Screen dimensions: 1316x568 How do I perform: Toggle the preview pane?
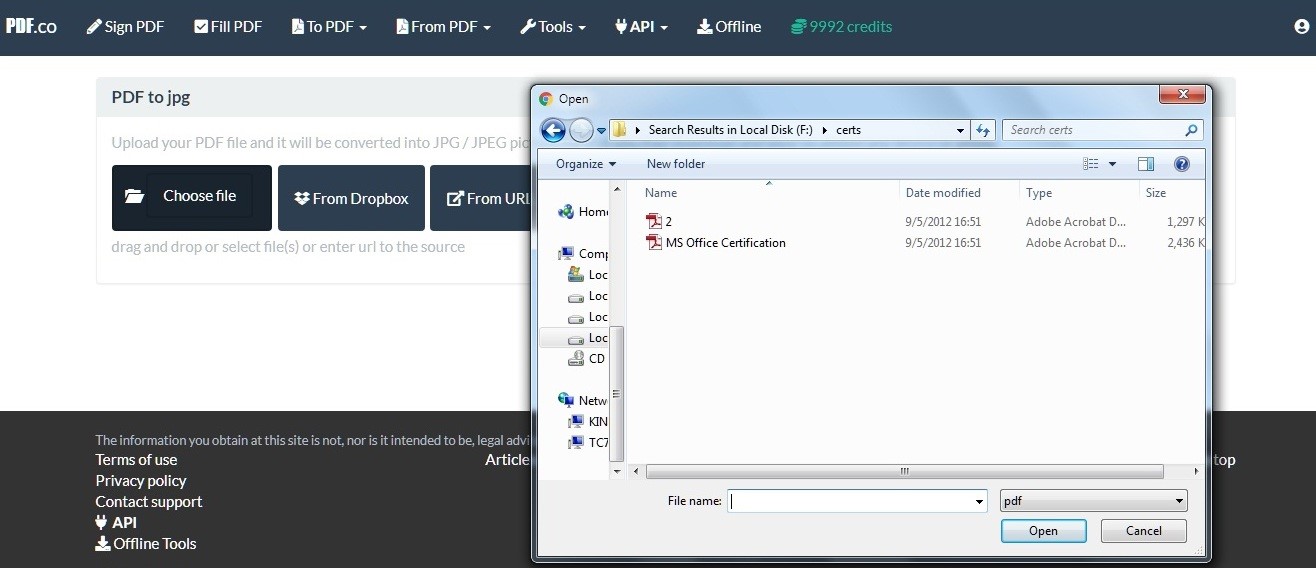1146,164
